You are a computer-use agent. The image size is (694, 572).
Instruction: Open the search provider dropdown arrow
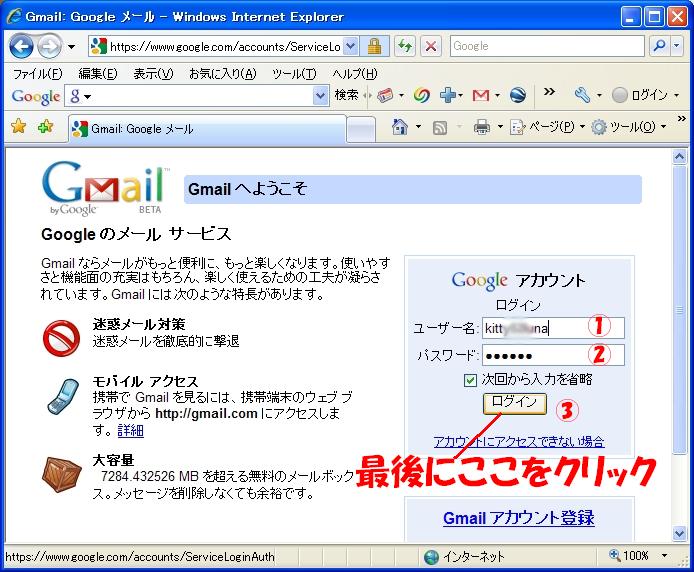click(677, 46)
